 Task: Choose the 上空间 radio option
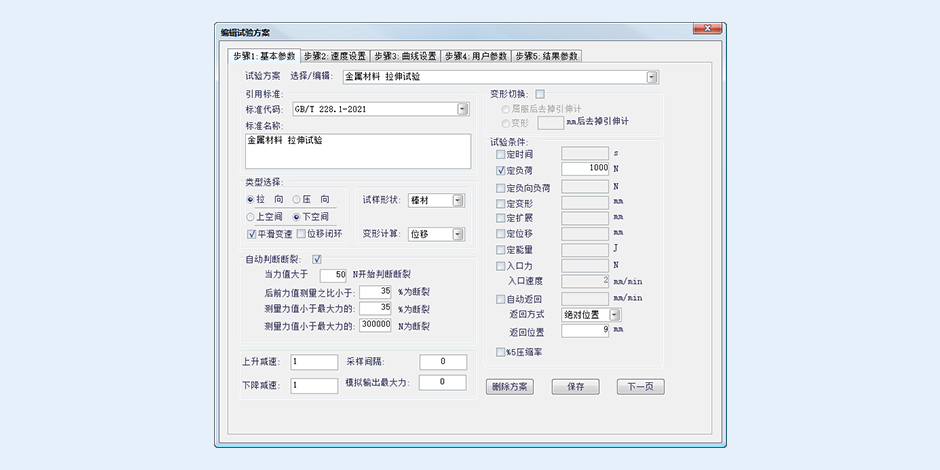click(251, 217)
